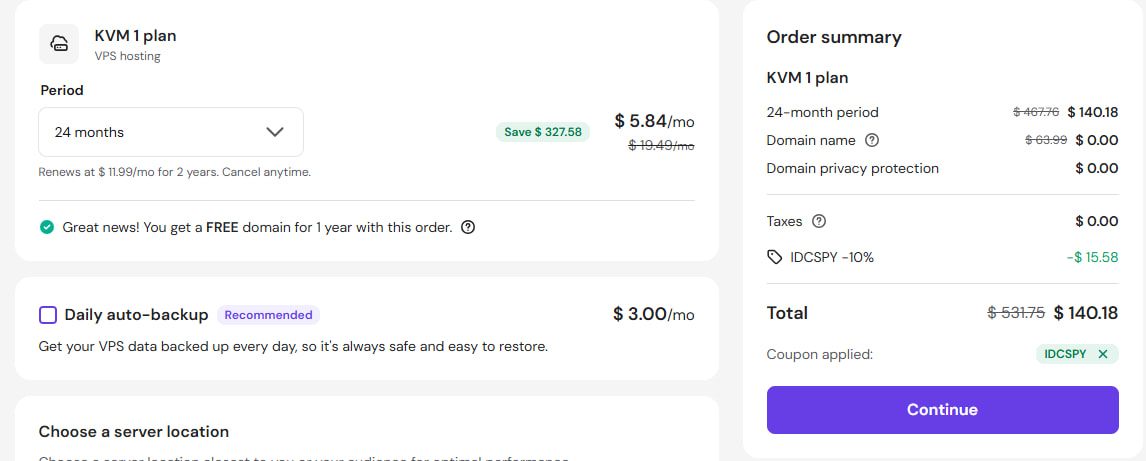Remove the IDCSPY coupon with the X icon
This screenshot has width=1146, height=461.
tap(1103, 354)
